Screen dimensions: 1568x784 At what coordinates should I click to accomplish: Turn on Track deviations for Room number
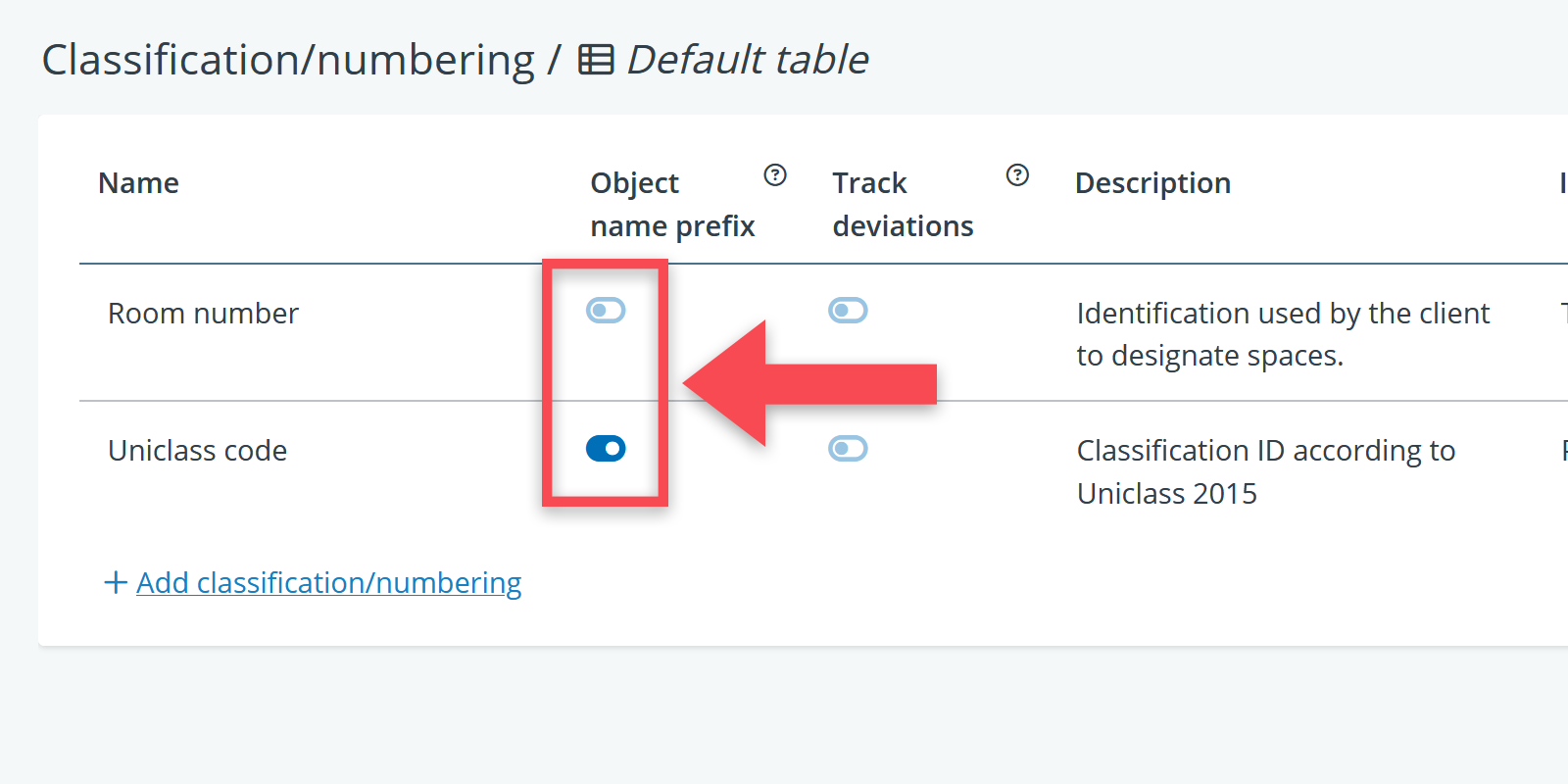[x=848, y=311]
